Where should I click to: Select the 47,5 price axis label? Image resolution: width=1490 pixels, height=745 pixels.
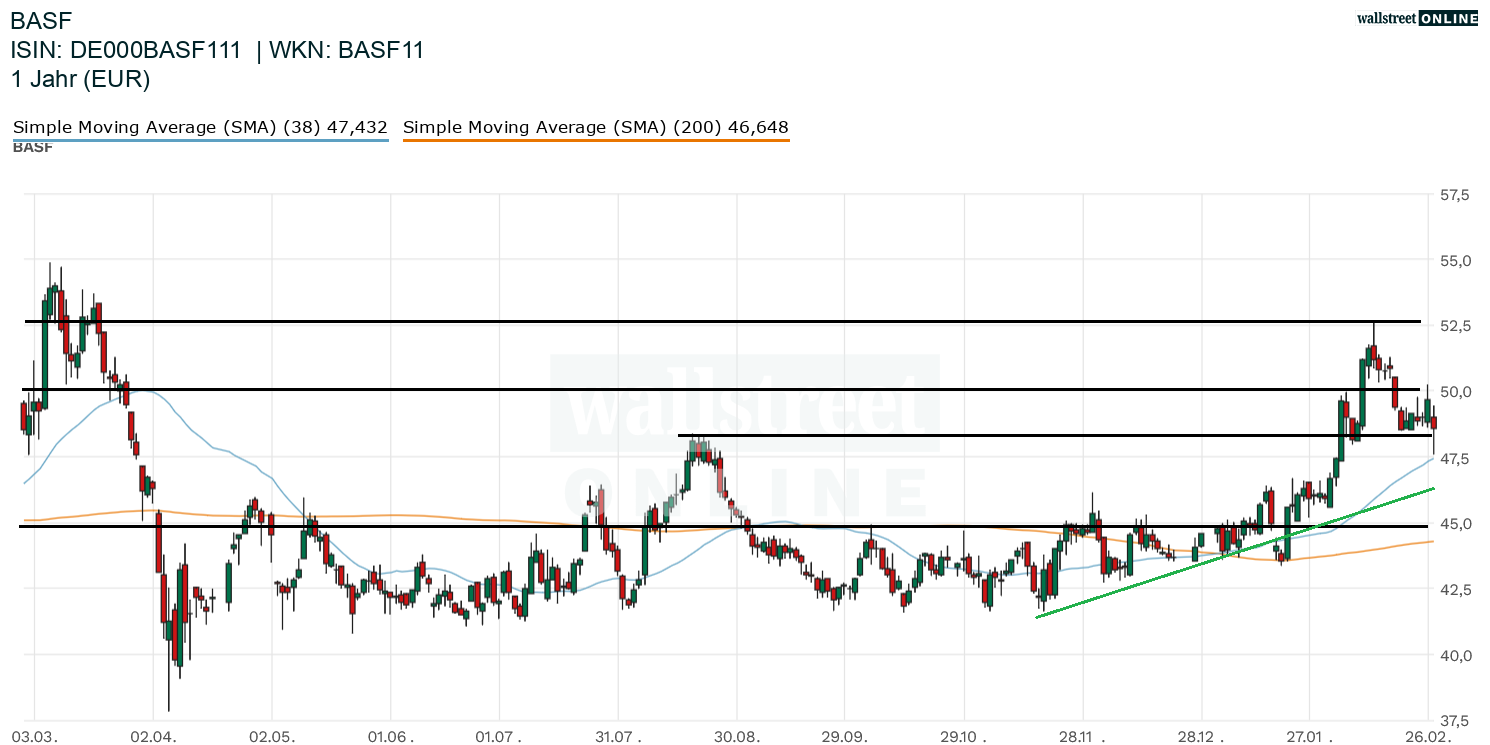point(1454,458)
